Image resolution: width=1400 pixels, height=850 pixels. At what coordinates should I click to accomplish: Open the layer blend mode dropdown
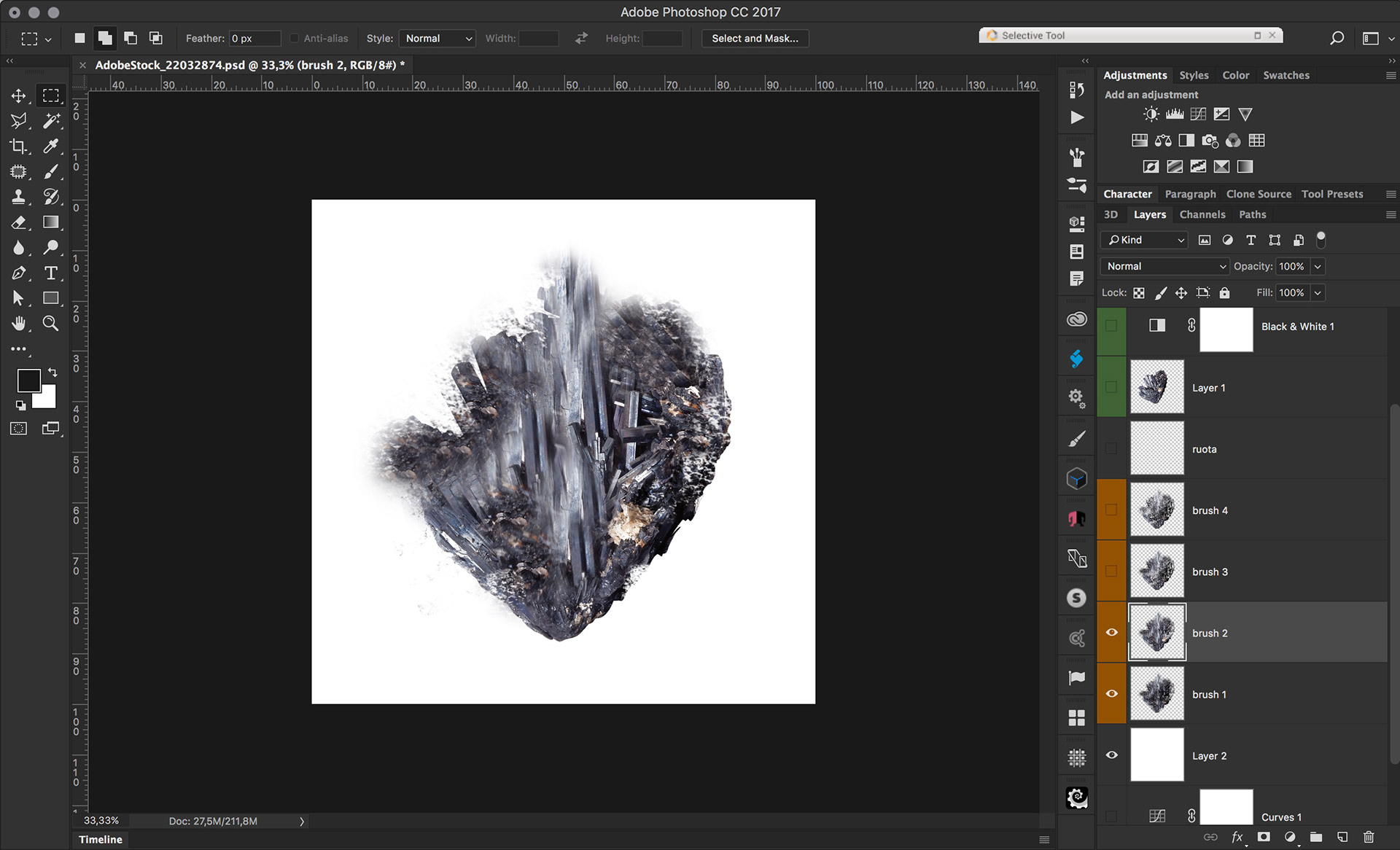[1164, 267]
